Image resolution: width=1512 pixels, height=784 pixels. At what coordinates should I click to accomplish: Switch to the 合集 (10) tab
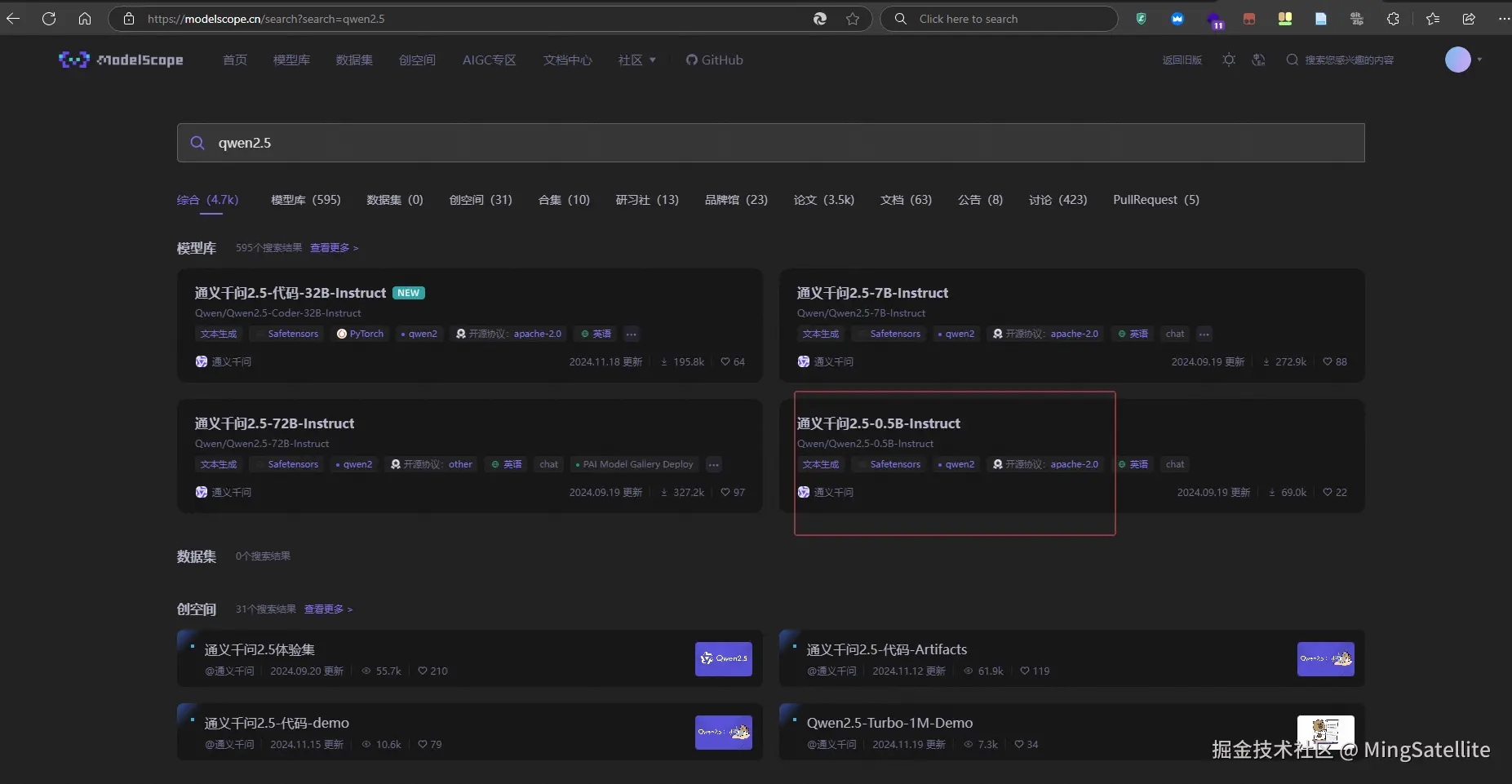click(564, 200)
